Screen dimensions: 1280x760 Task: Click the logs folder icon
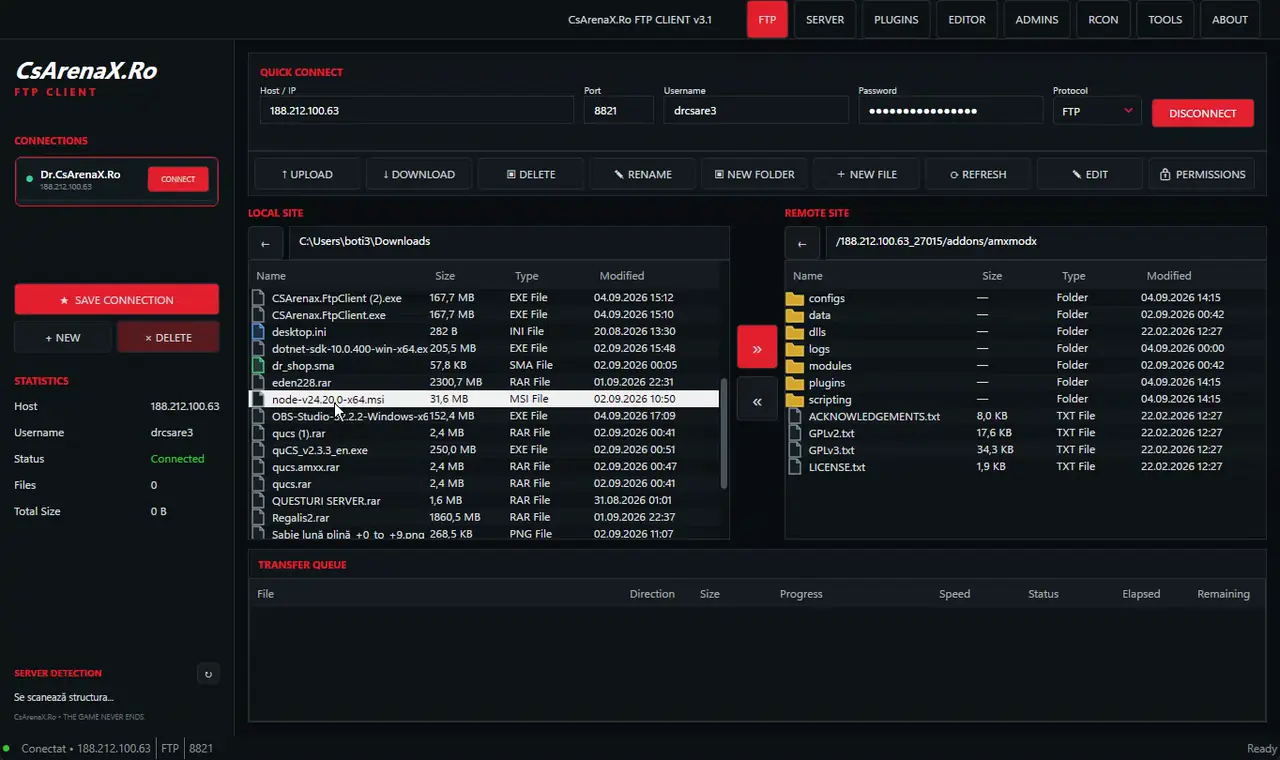tap(795, 349)
